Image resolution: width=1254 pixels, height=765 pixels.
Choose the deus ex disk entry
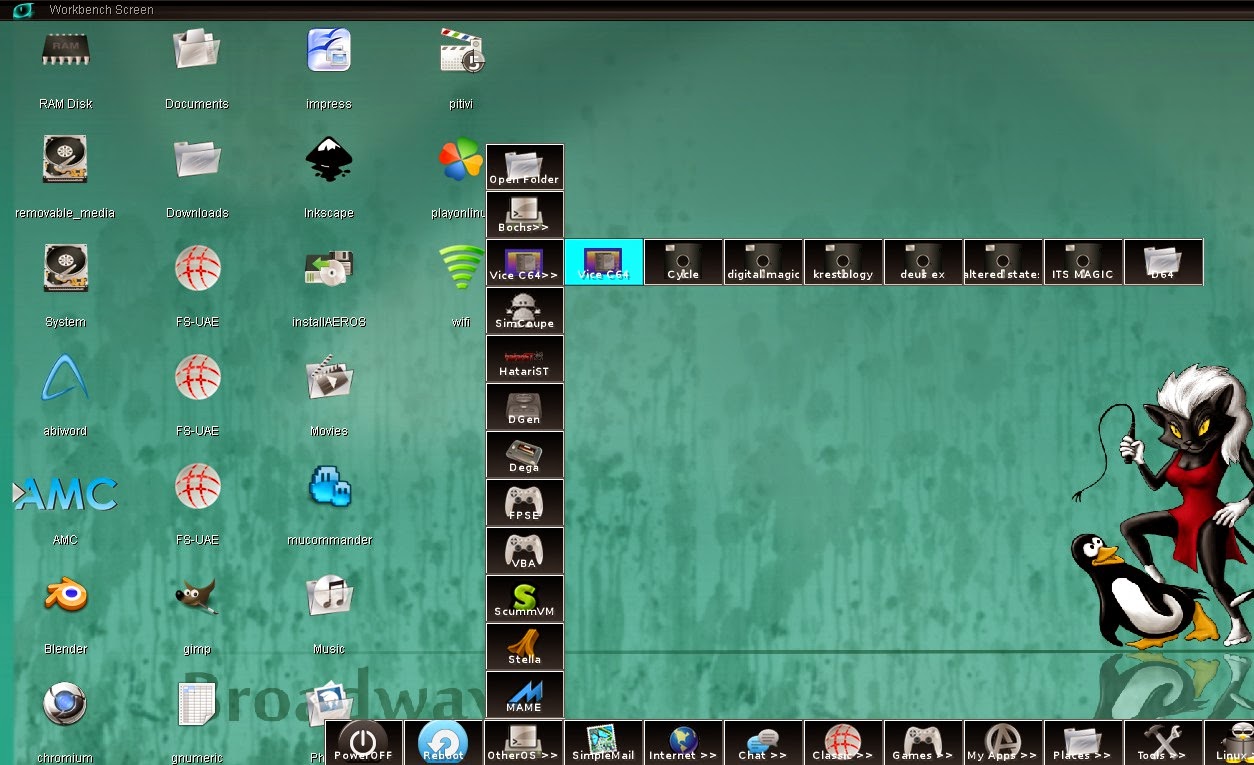click(924, 262)
